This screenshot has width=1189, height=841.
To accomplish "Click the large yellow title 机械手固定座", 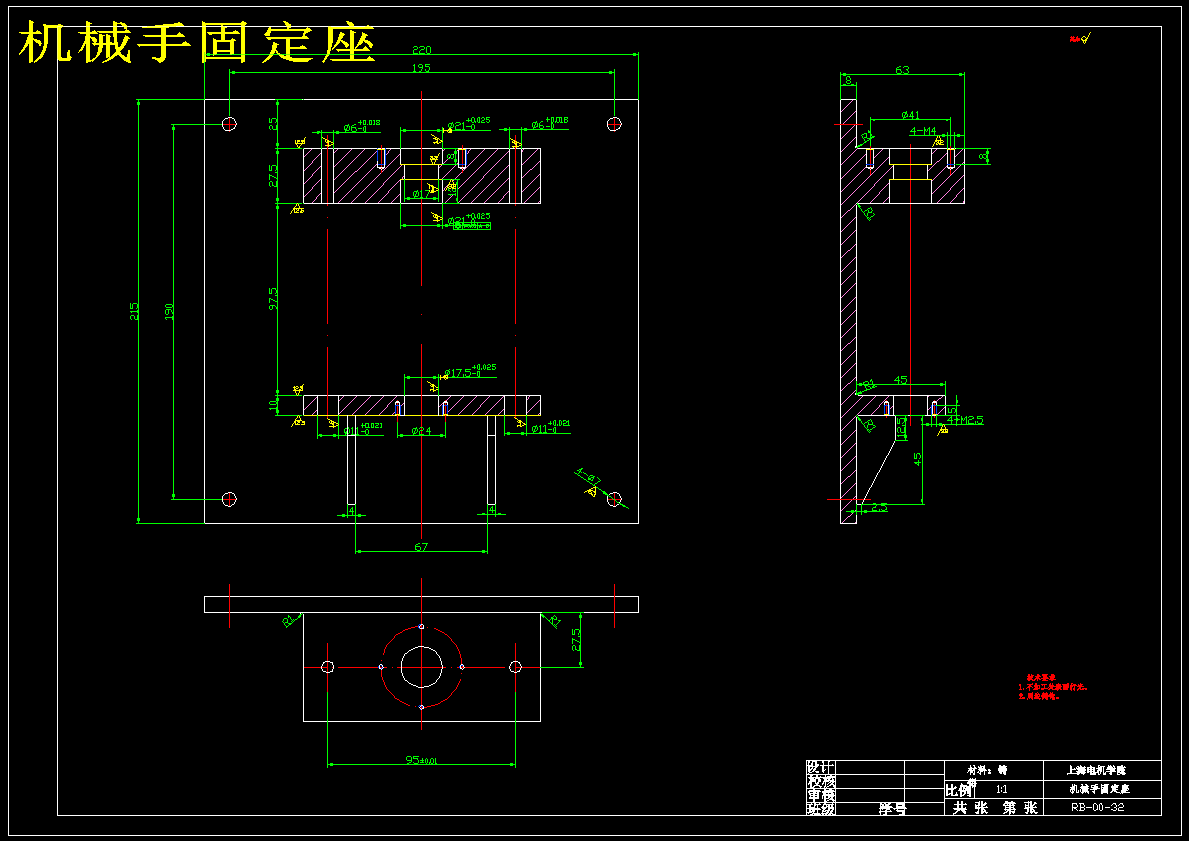I will [x=196, y=43].
